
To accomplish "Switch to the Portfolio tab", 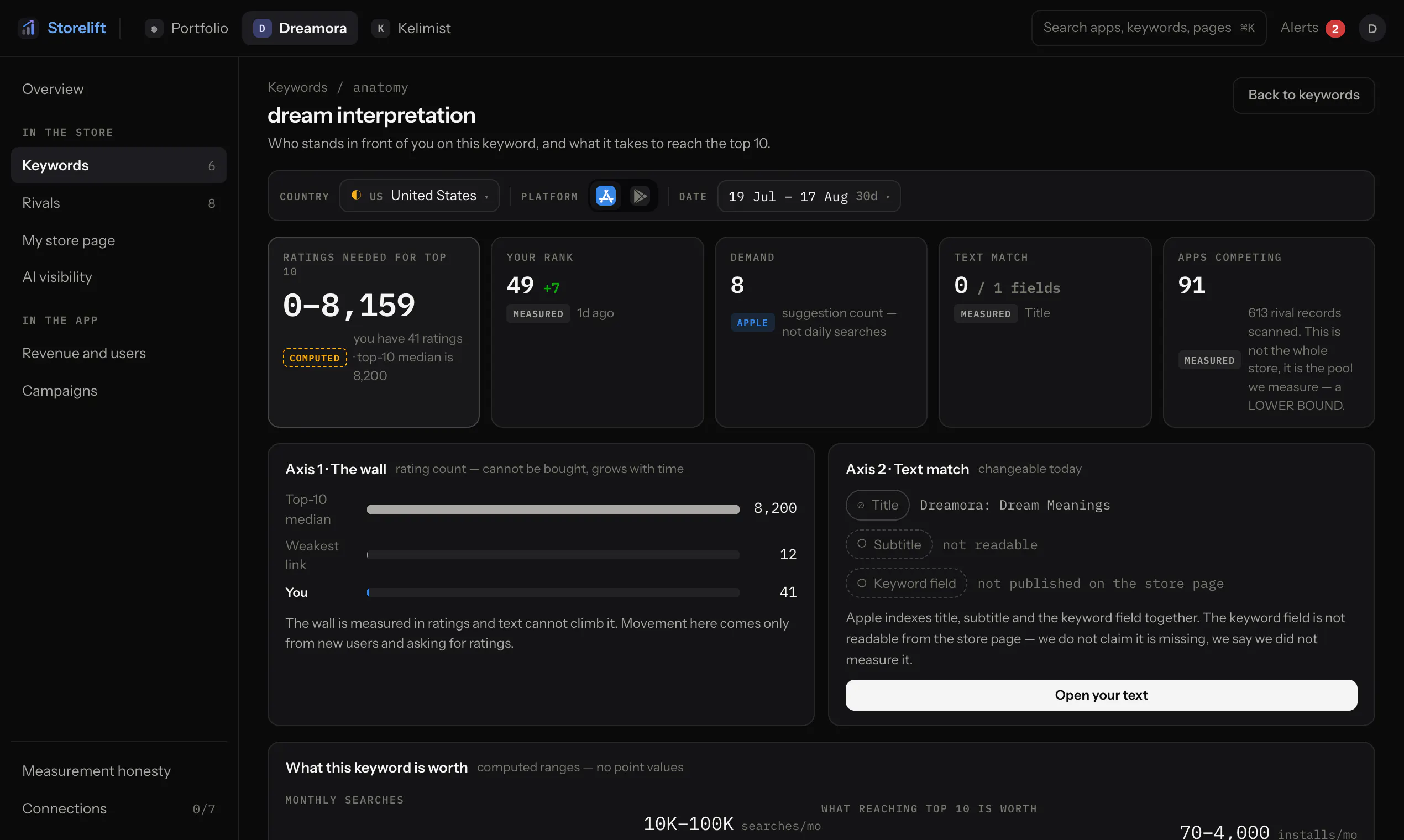I will [x=187, y=28].
